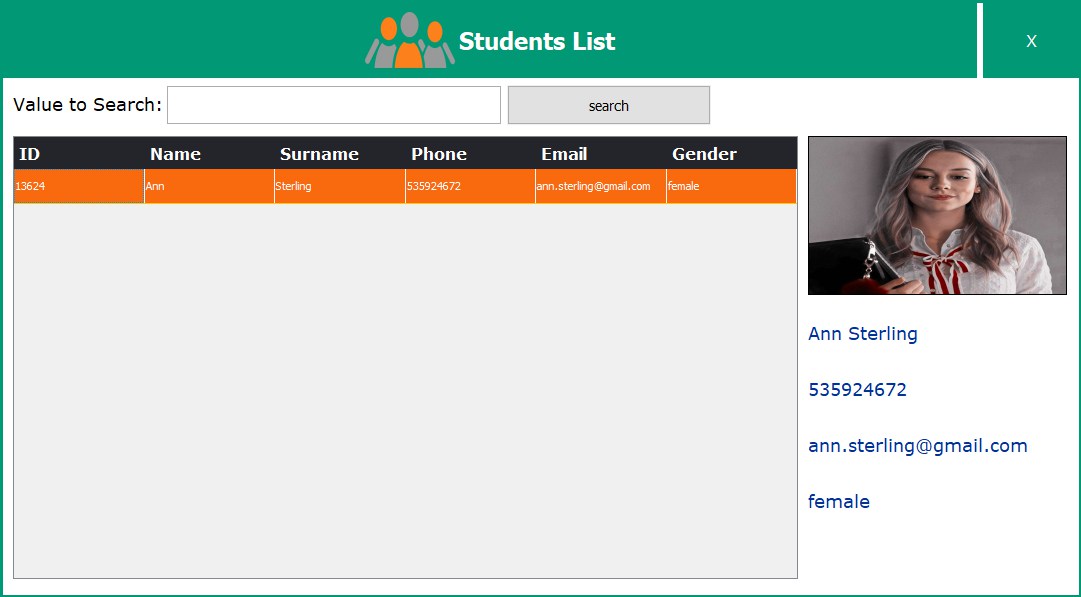Click the Ann Sterling name link
This screenshot has width=1081, height=597.
[862, 333]
